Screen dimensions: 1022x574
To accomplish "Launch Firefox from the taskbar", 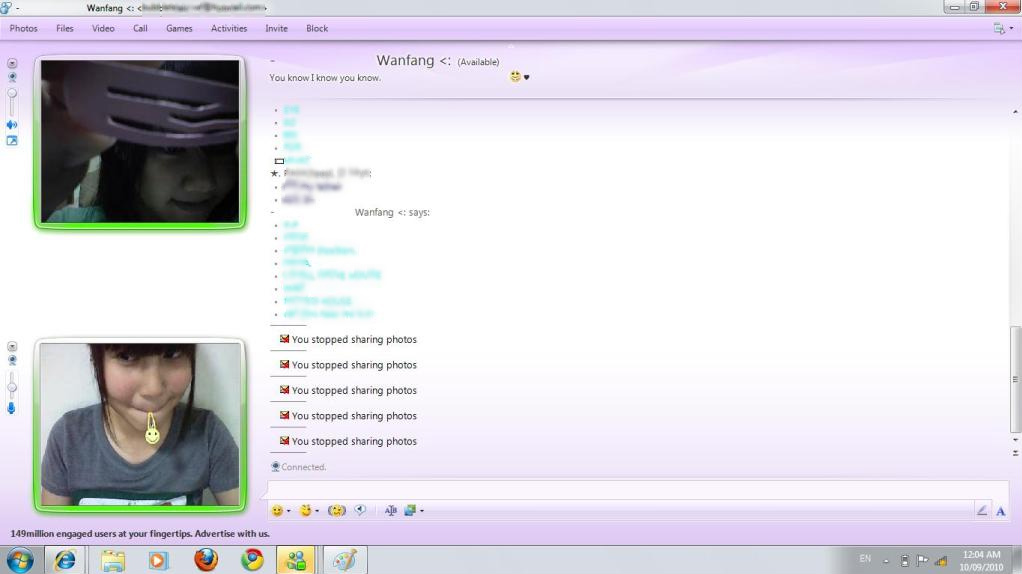I will (206, 560).
